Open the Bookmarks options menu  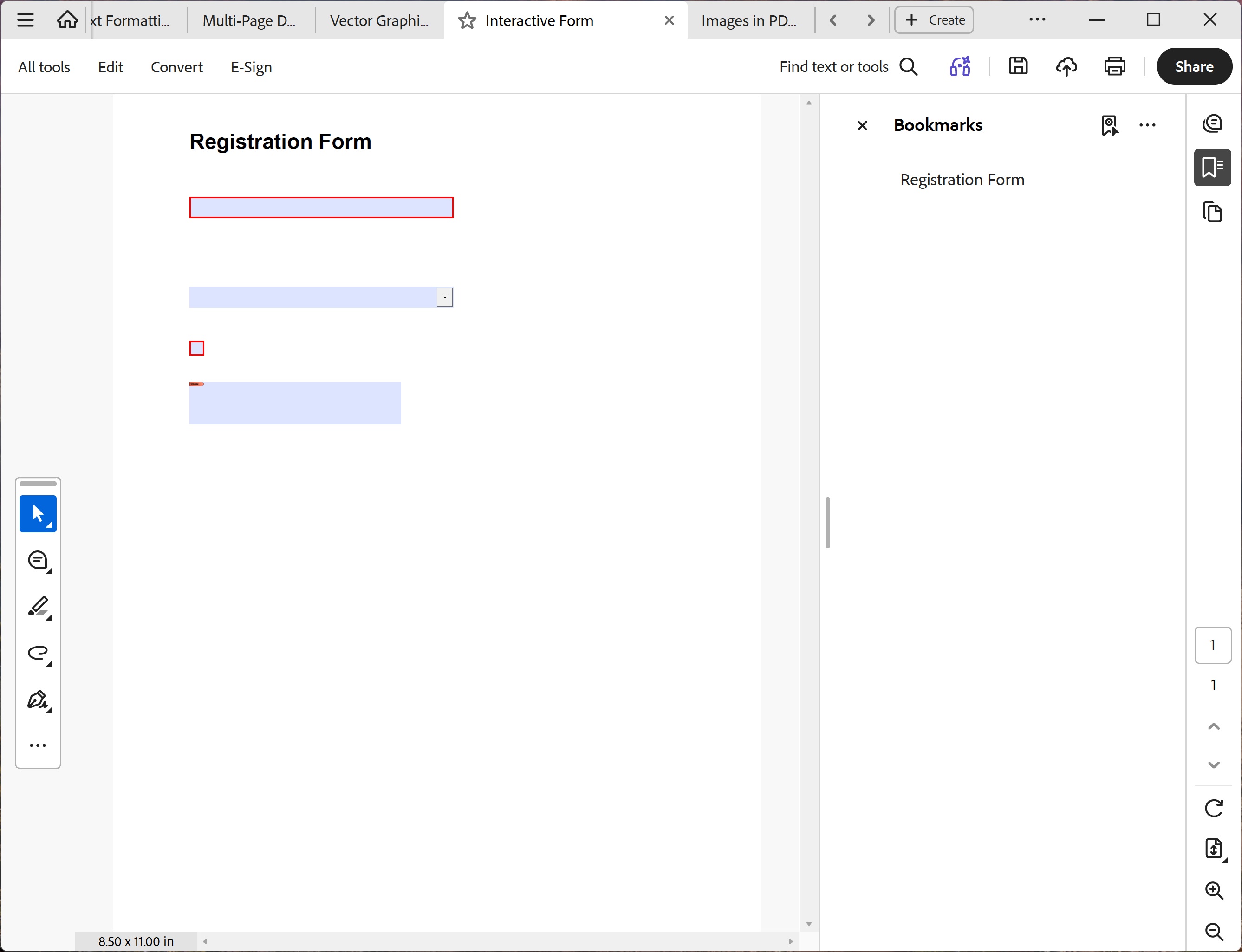click(x=1148, y=125)
